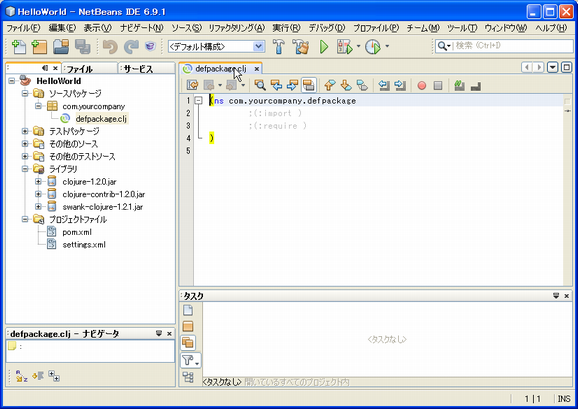The image size is (578, 409).
Task: Toggle tasks filter funnel button
Action: click(x=190, y=360)
